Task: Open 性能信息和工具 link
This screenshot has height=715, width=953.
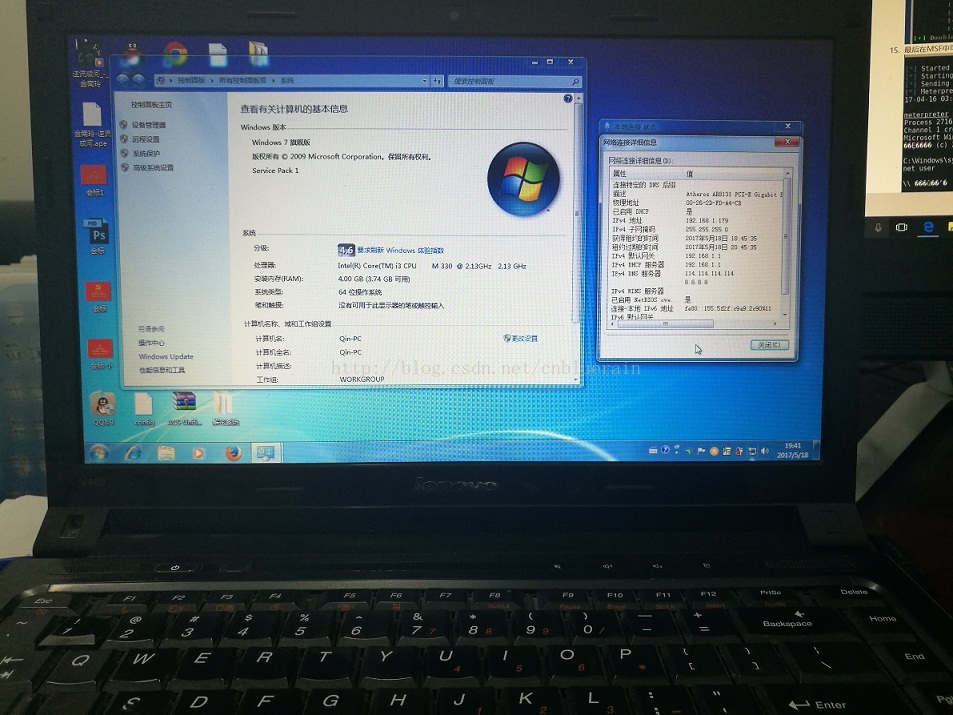Action: coord(162,370)
